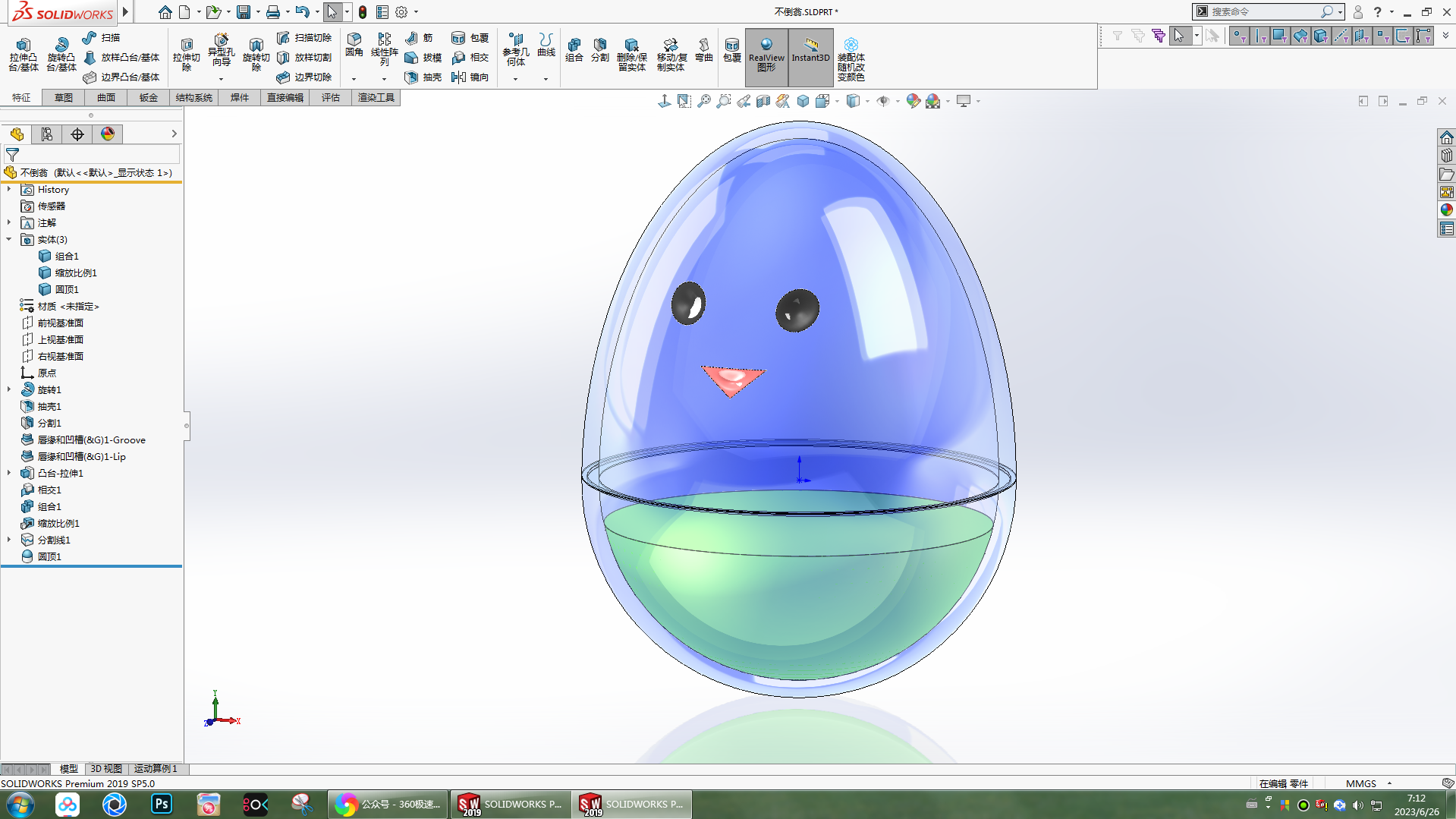Select the 拉伸凸台/基体 extrude boss tool

[x=24, y=55]
